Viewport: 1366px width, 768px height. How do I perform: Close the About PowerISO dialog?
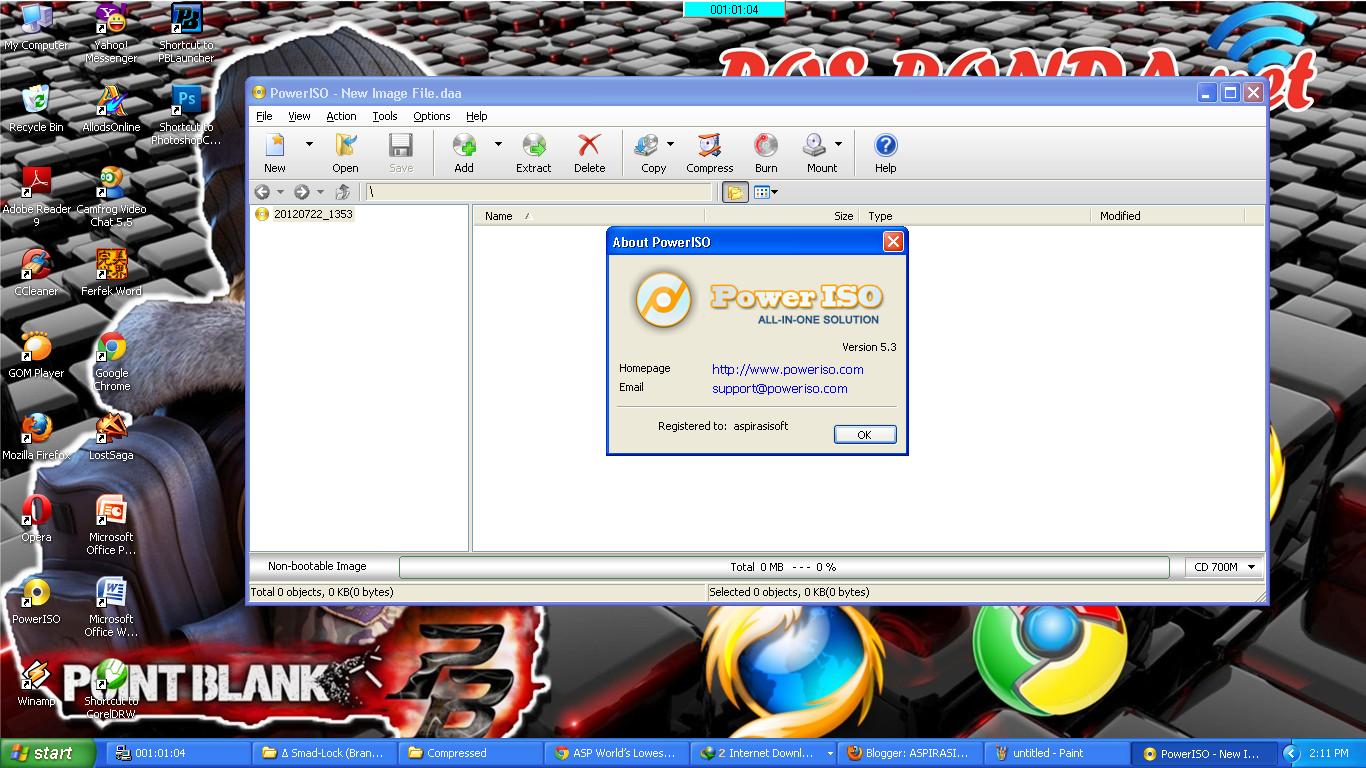893,241
